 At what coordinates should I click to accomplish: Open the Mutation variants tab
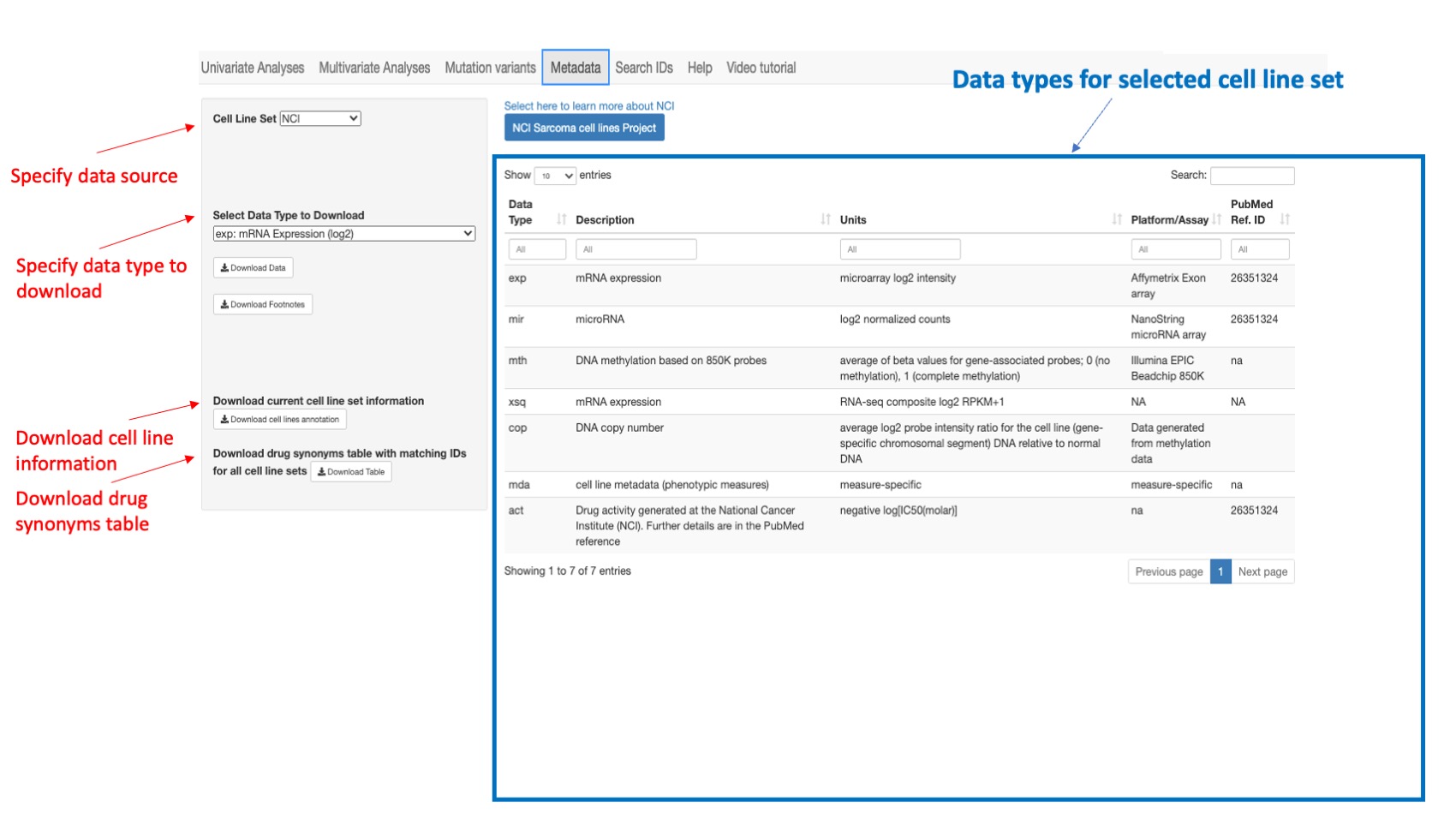point(490,68)
